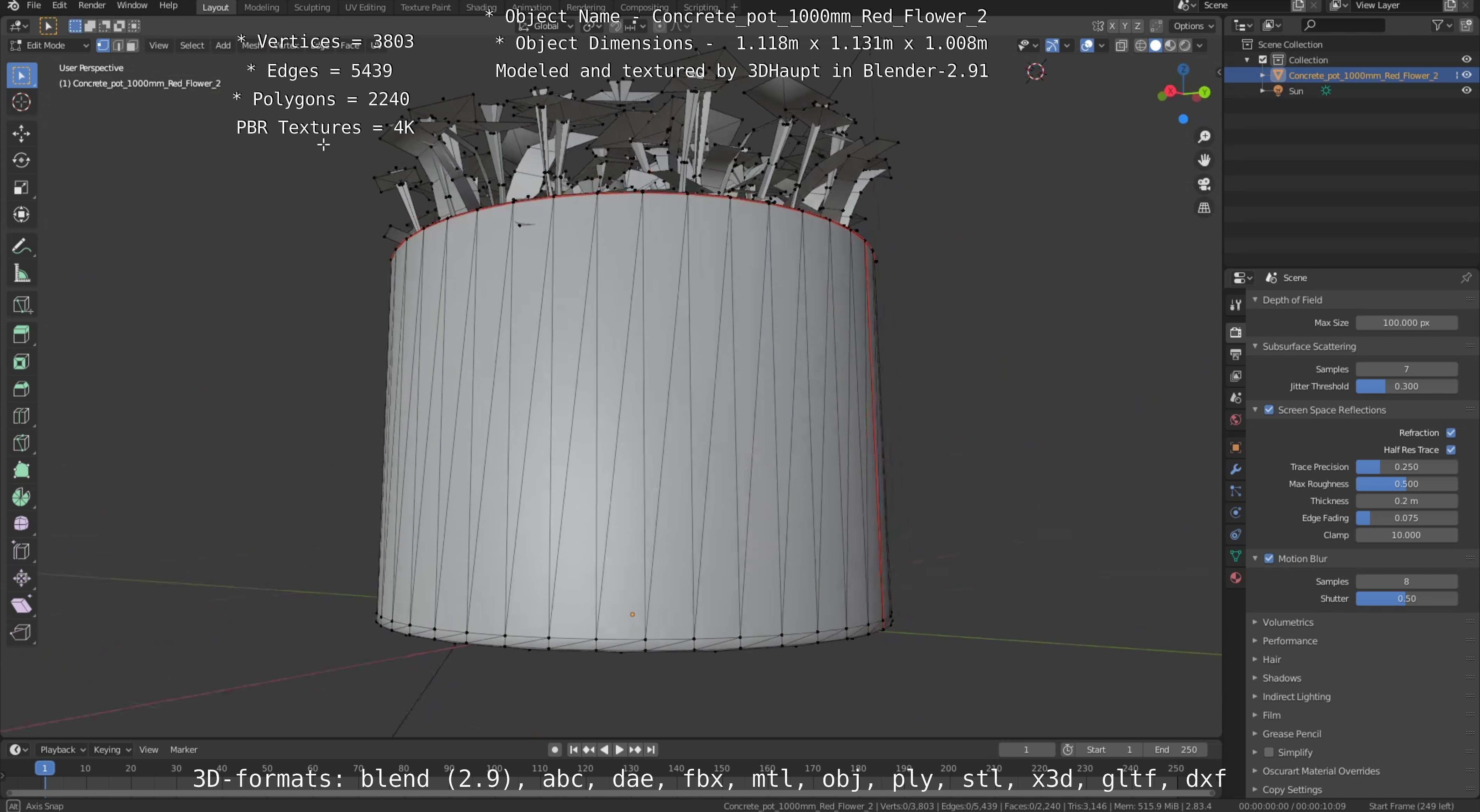1480x812 pixels.
Task: Select the Annotate tool
Action: [x=21, y=246]
